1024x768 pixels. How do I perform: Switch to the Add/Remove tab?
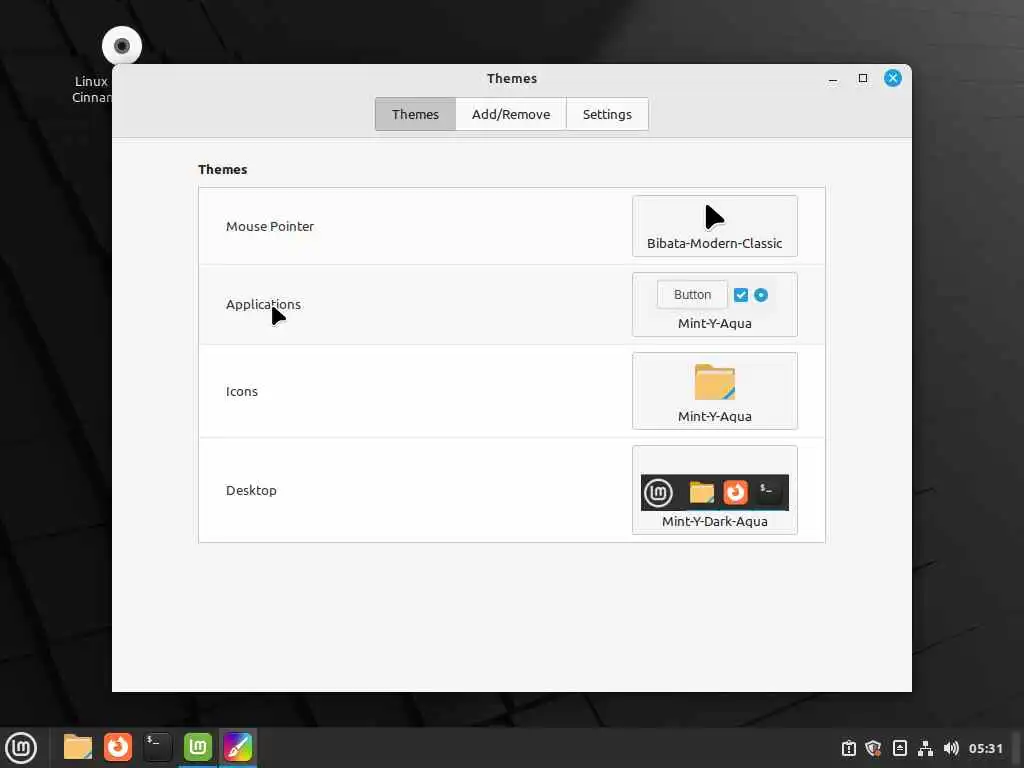511,114
